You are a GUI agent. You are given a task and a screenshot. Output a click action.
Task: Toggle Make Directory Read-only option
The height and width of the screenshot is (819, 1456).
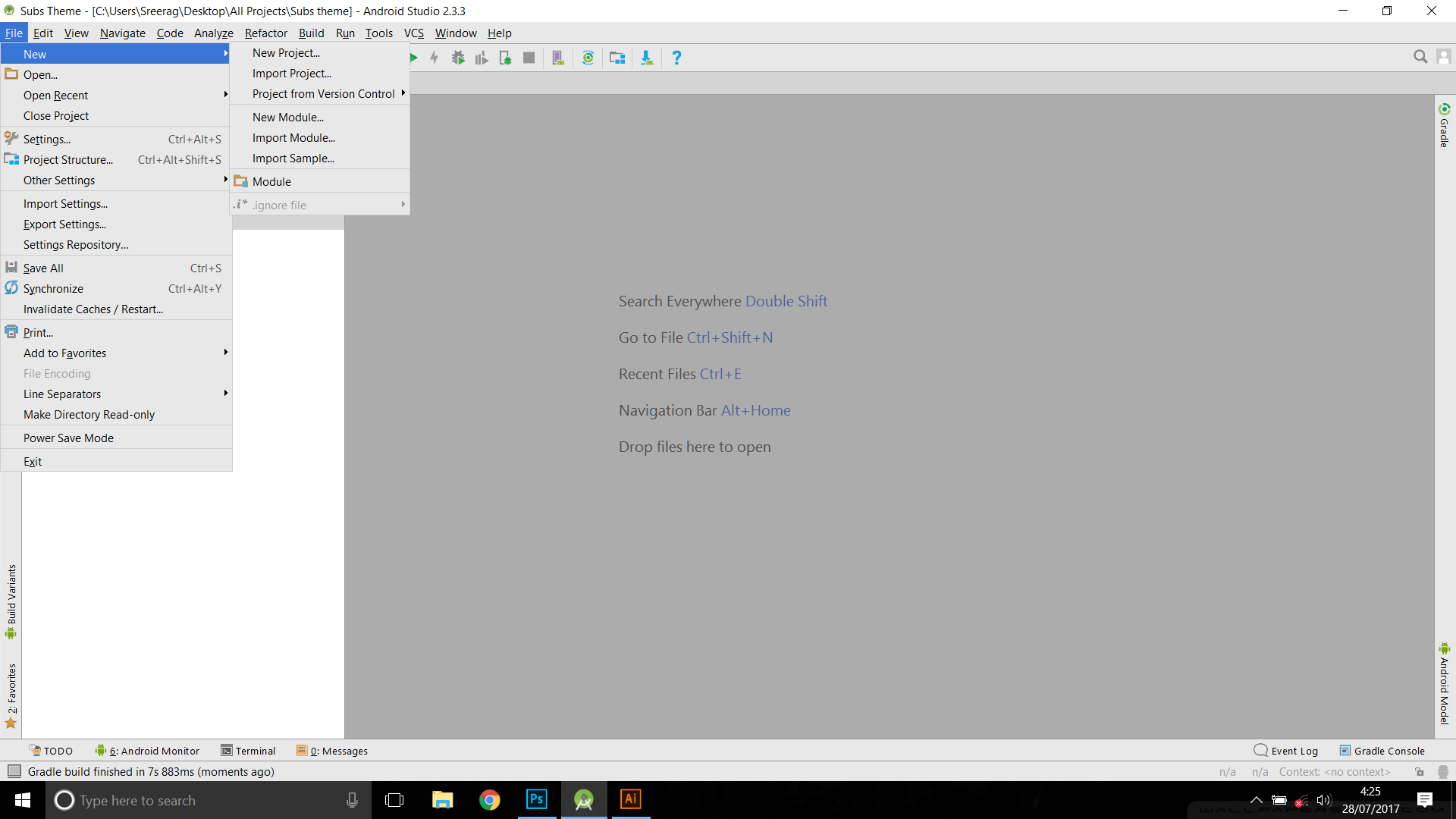coord(89,415)
